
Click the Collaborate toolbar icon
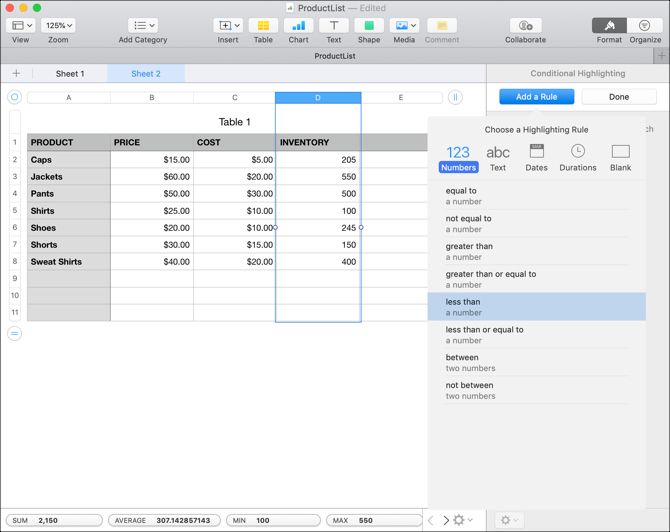(526, 26)
